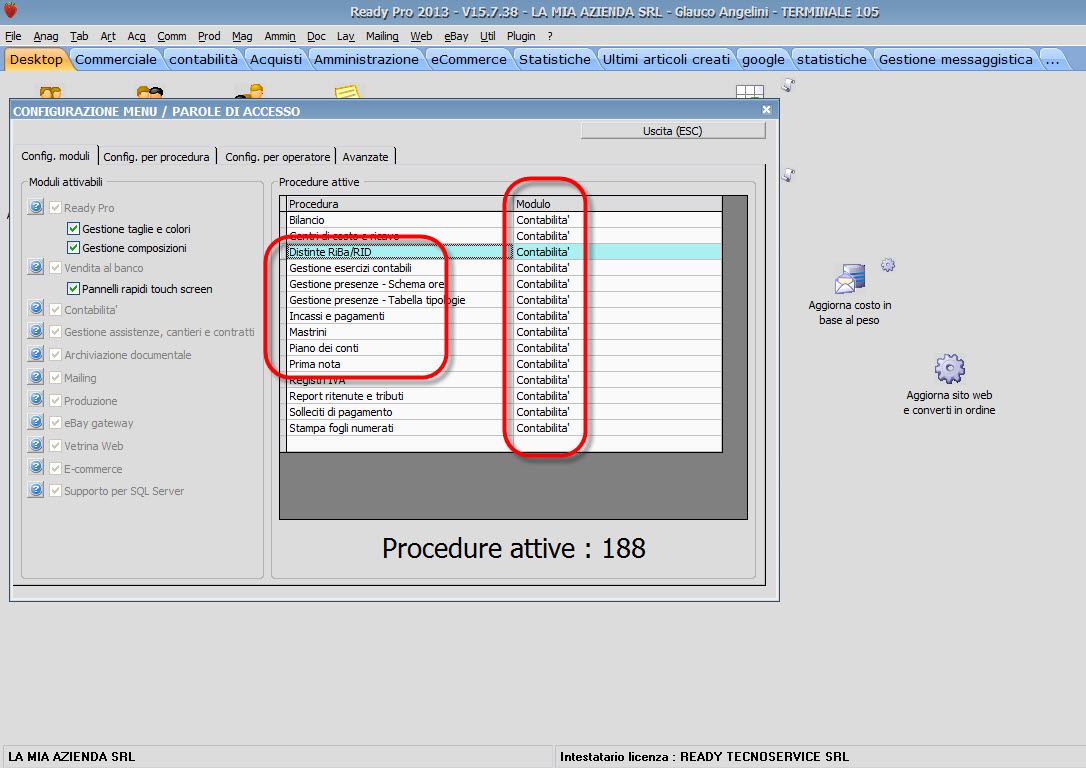1086x768 pixels.
Task: Open the Gestione messaggistica desktop tab
Action: (956, 60)
